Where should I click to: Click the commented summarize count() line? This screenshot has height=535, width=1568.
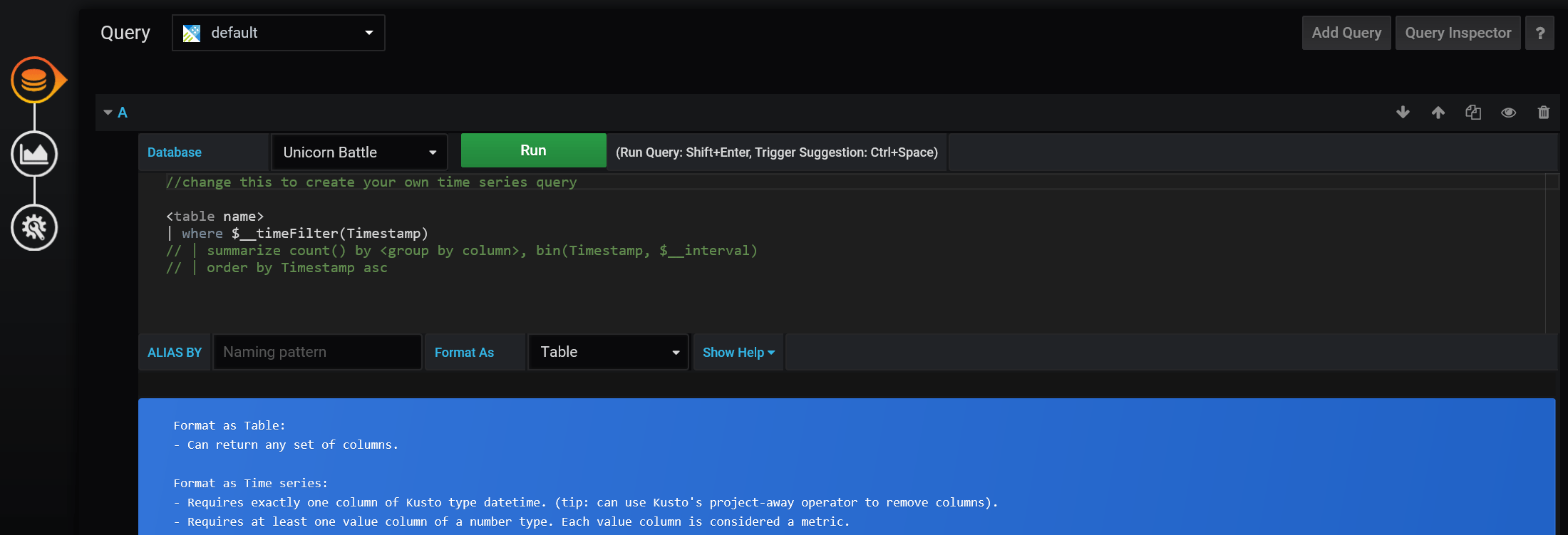461,251
